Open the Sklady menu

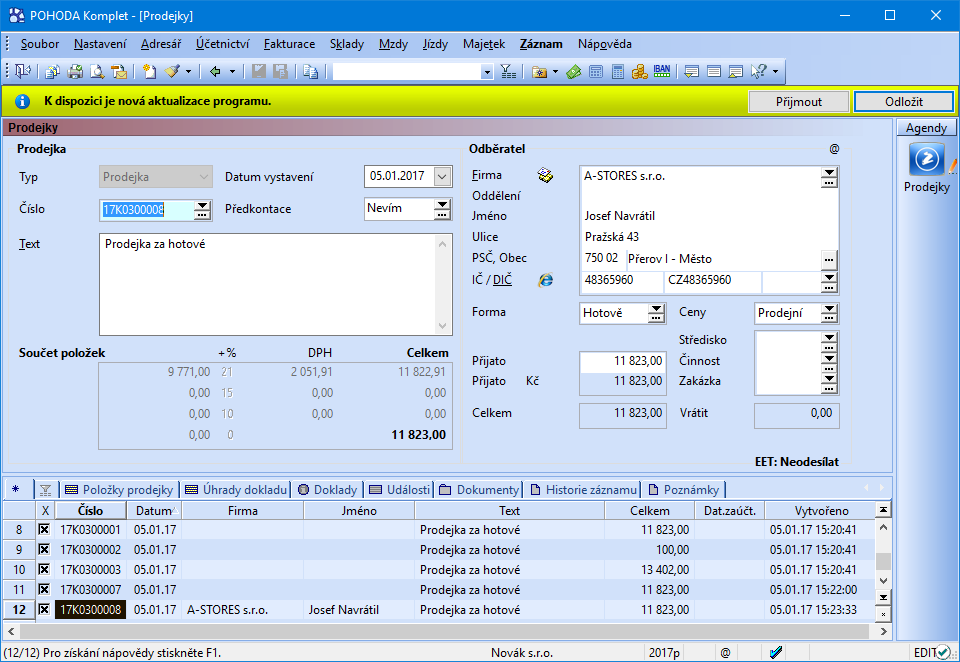347,44
